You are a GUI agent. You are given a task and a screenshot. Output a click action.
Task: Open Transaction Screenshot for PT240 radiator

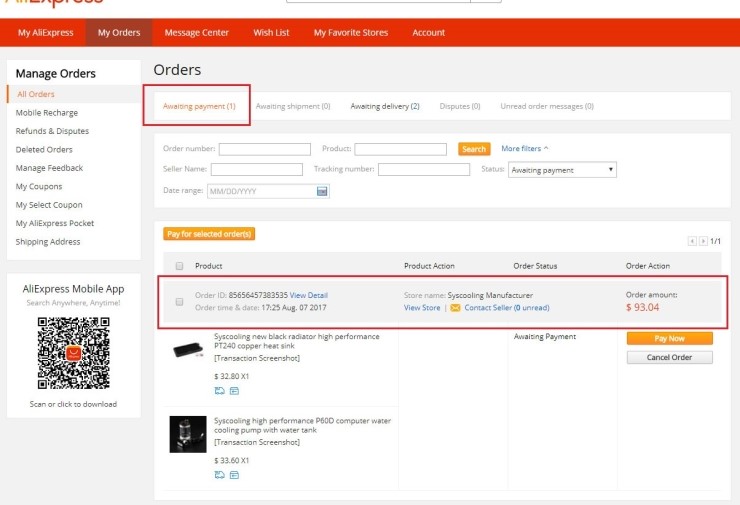(257, 358)
